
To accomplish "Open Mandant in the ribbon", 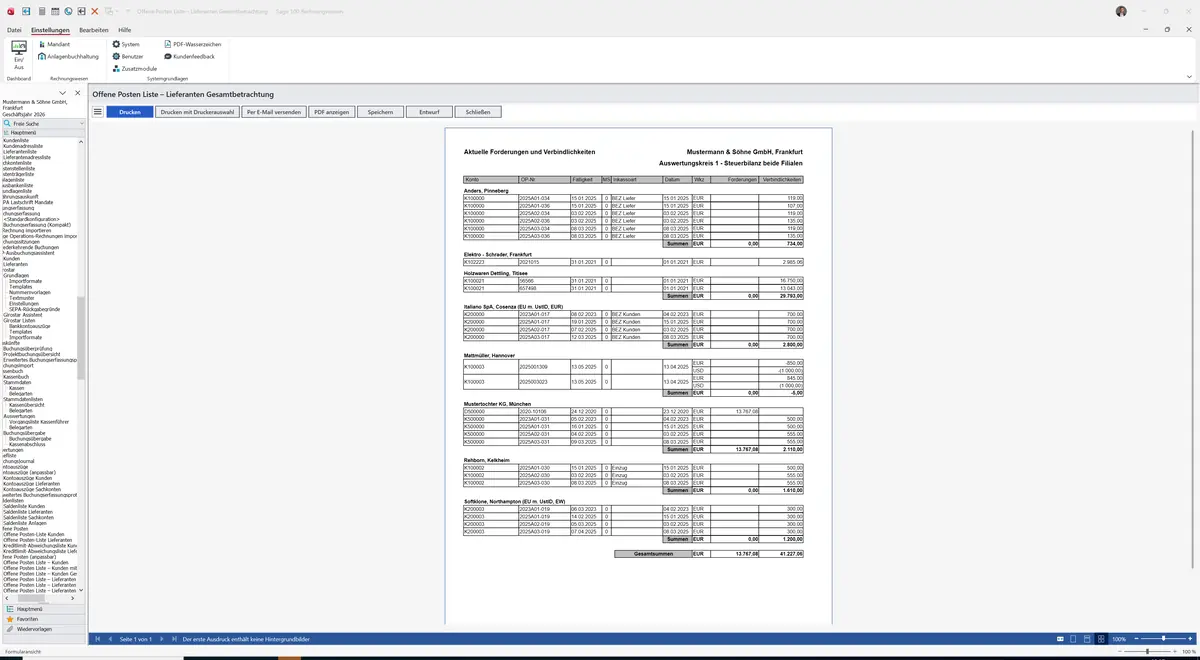I will click(54, 44).
